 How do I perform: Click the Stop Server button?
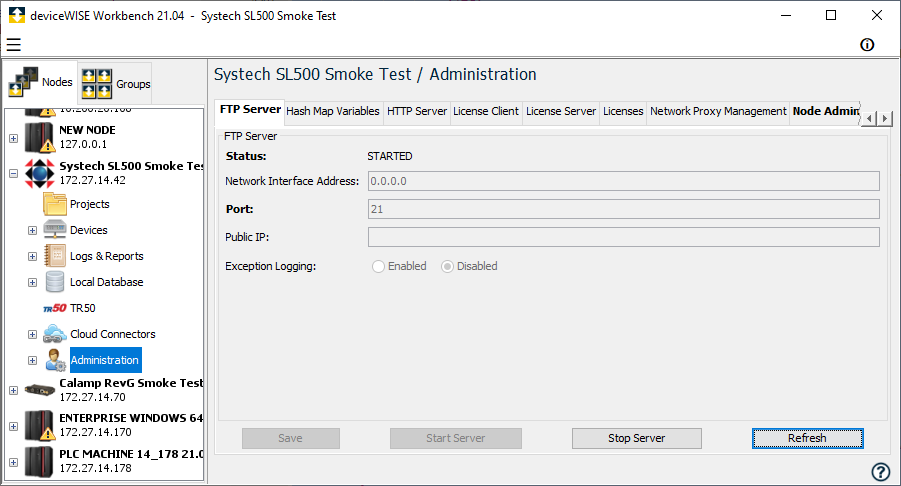click(x=637, y=438)
